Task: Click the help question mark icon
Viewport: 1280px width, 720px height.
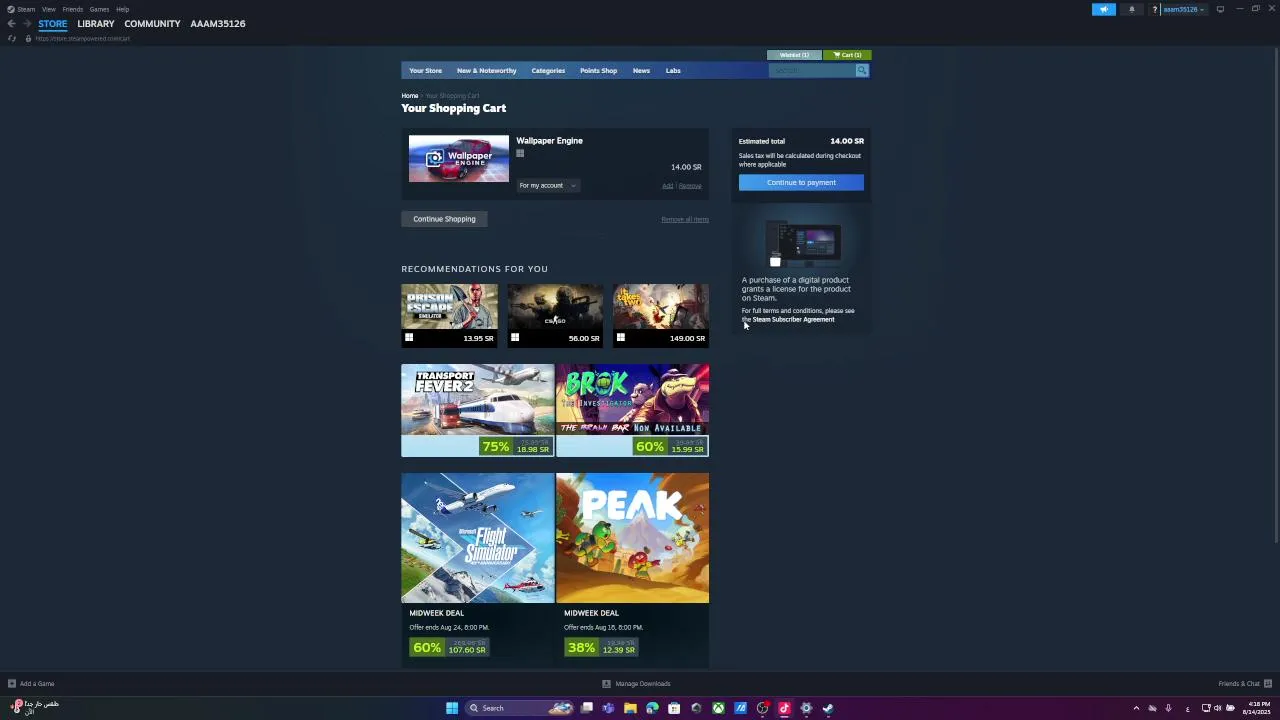Action: pos(1155,9)
